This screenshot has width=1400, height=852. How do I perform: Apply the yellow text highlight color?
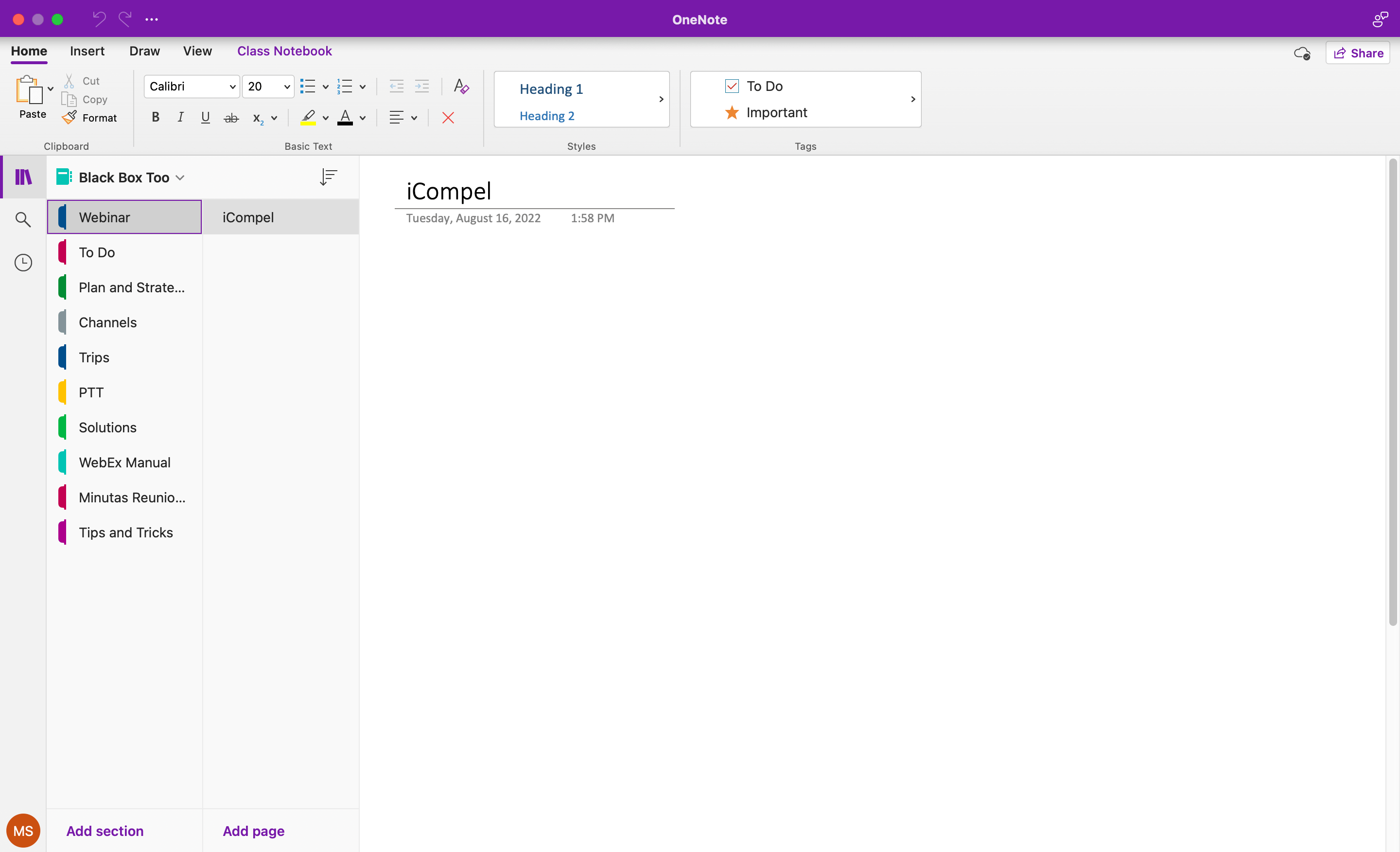click(x=308, y=118)
